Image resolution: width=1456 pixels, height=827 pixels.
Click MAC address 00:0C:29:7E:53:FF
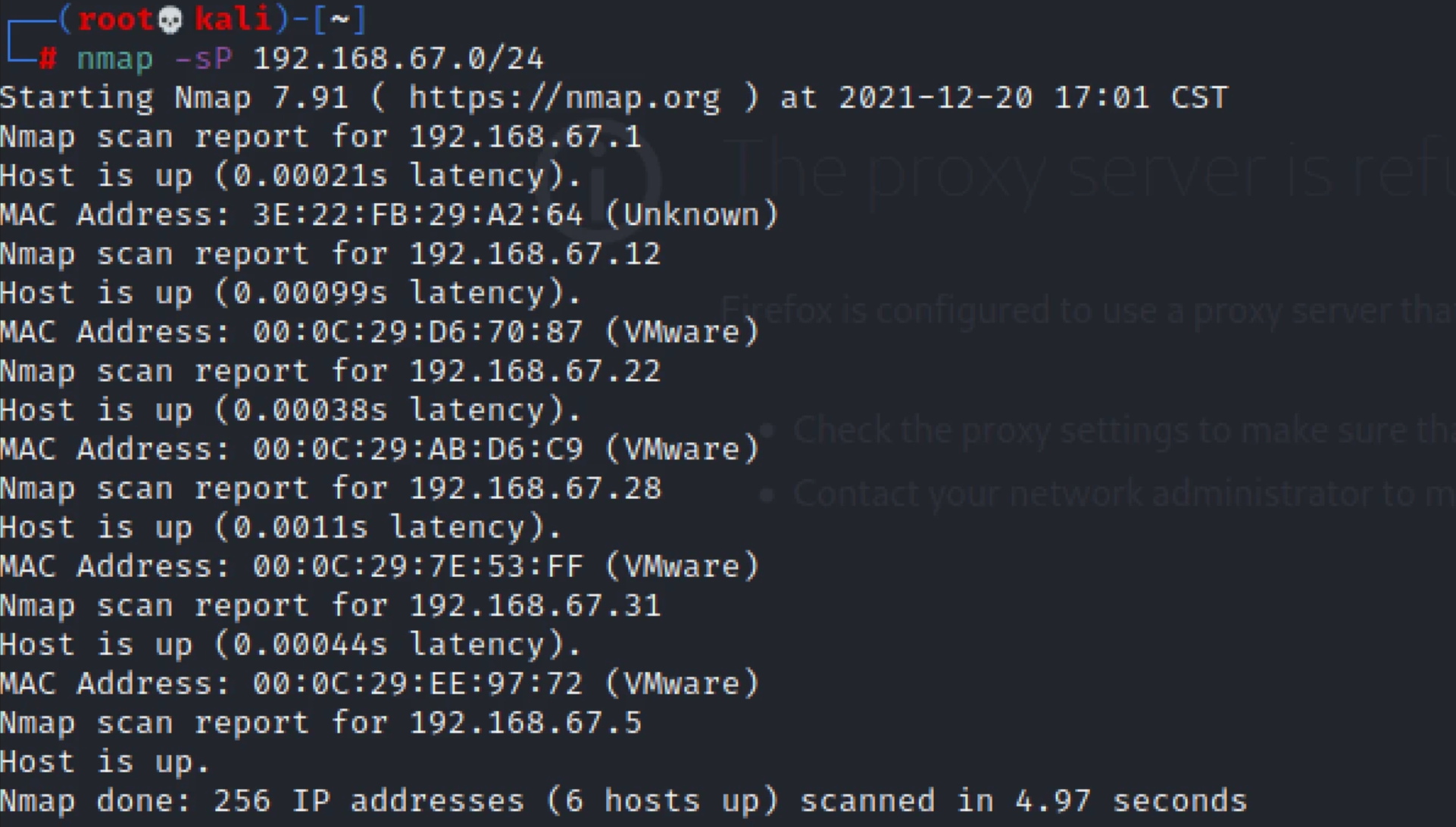pyautogui.click(x=417, y=567)
